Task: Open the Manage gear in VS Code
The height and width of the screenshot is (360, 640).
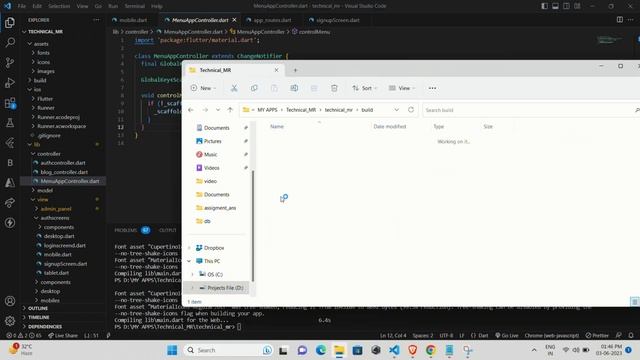Action: [x=10, y=321]
